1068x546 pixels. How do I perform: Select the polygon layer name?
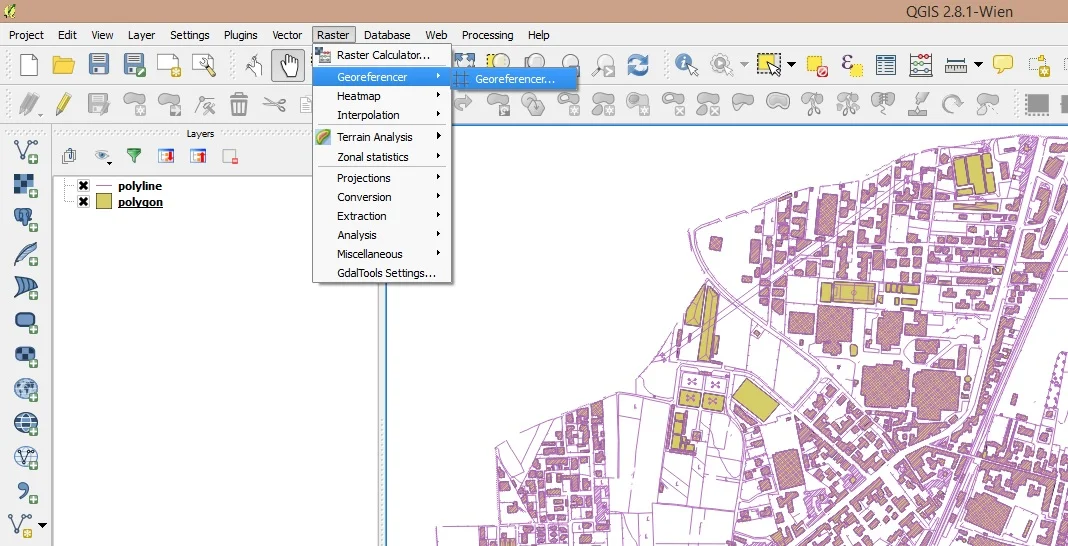140,202
